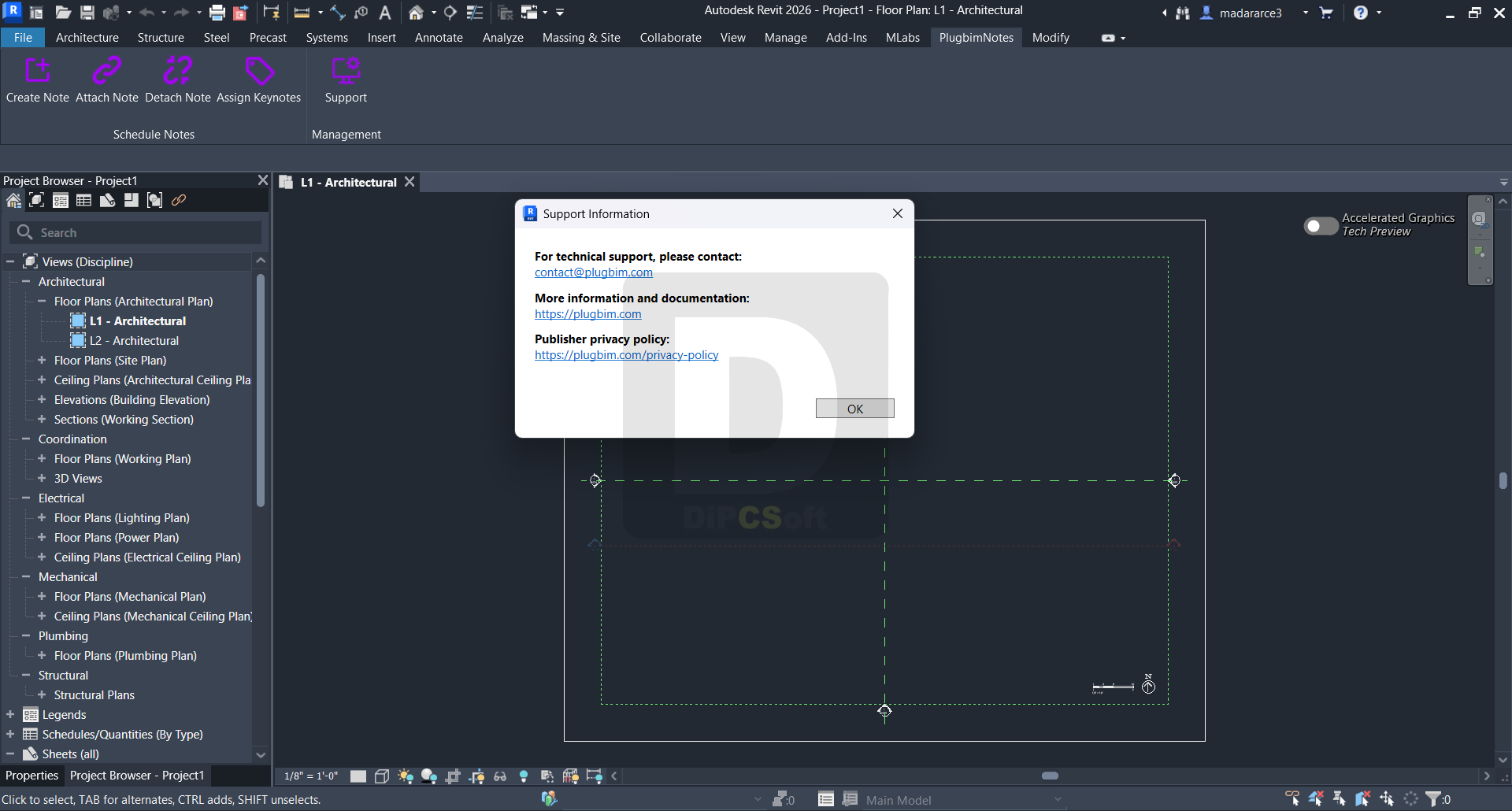Select the Detach Note tool
1512x811 pixels.
(178, 80)
